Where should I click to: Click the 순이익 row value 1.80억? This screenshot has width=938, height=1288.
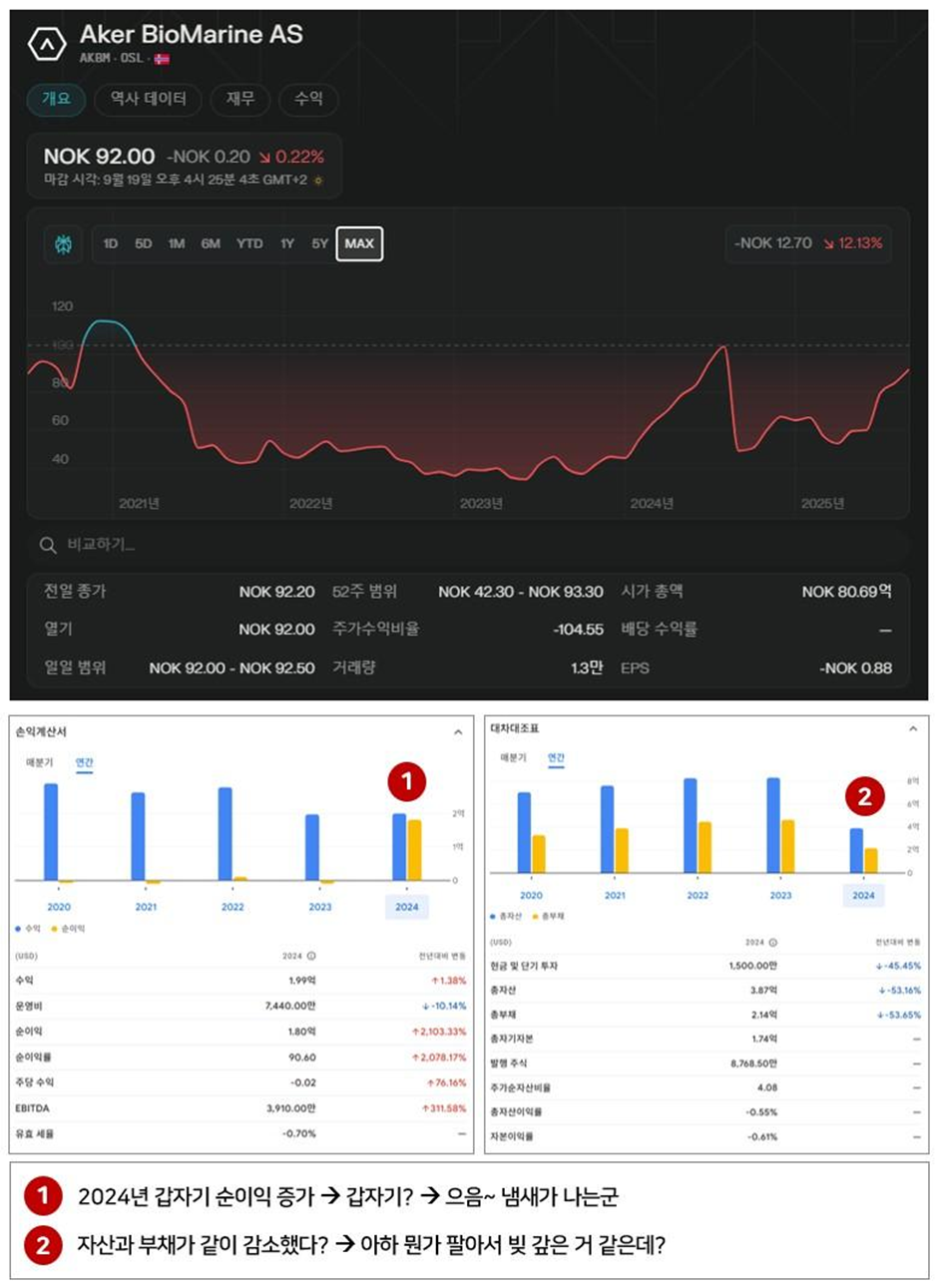[x=301, y=1032]
